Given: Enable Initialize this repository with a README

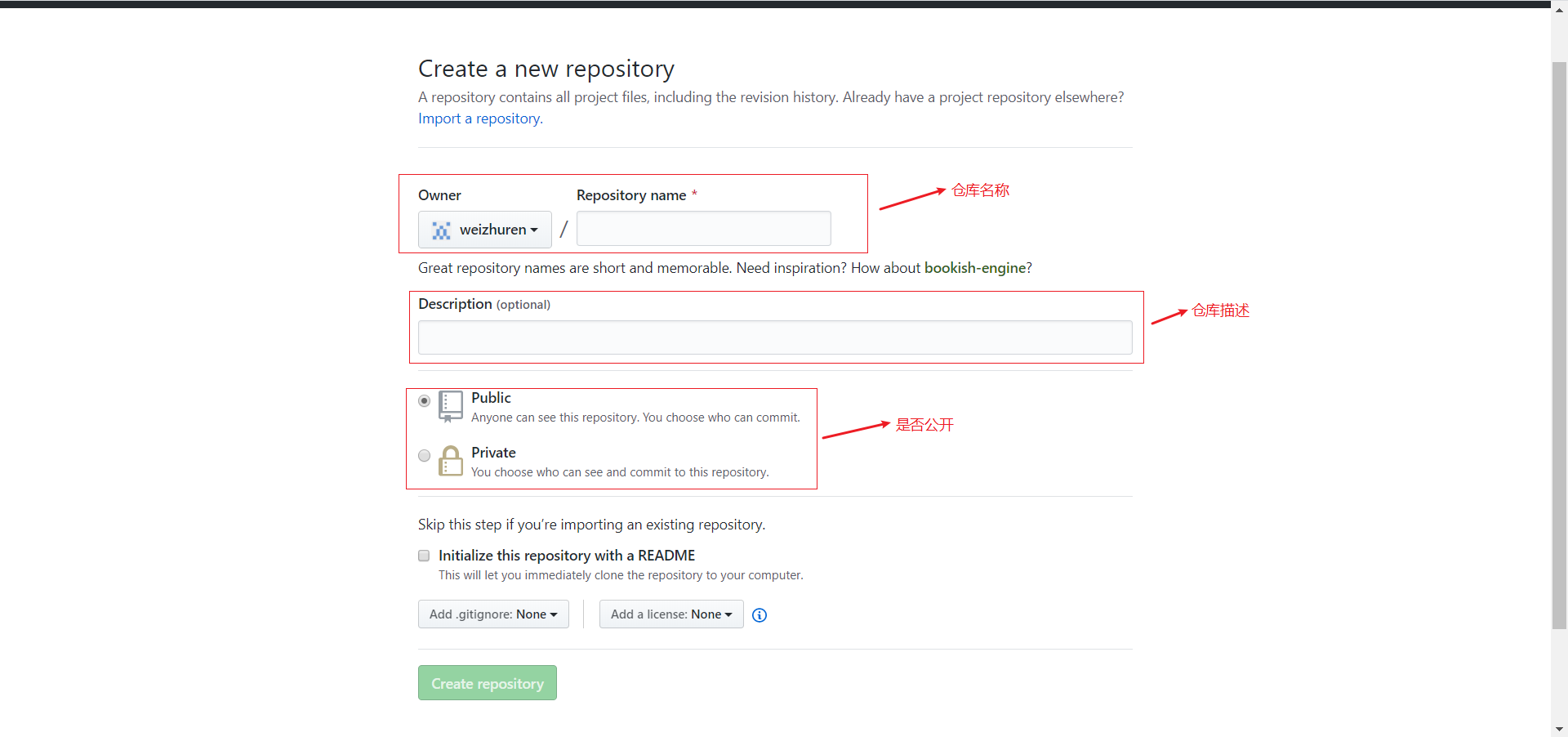Looking at the screenshot, I should click(424, 556).
